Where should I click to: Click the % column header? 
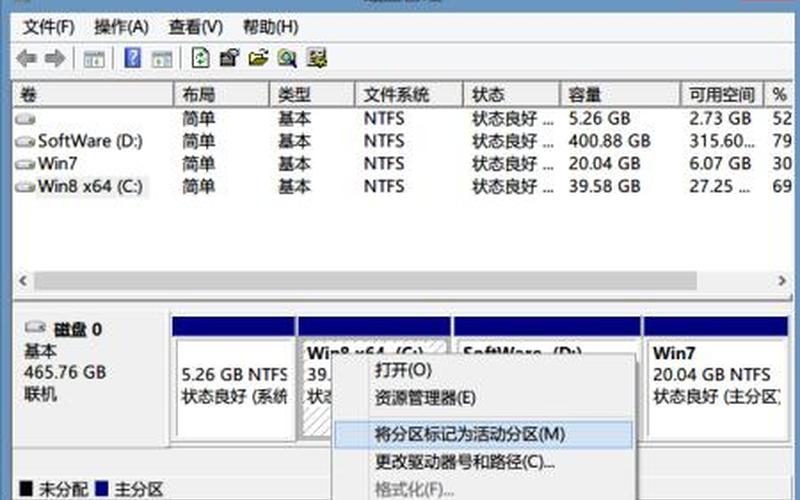[x=779, y=94]
